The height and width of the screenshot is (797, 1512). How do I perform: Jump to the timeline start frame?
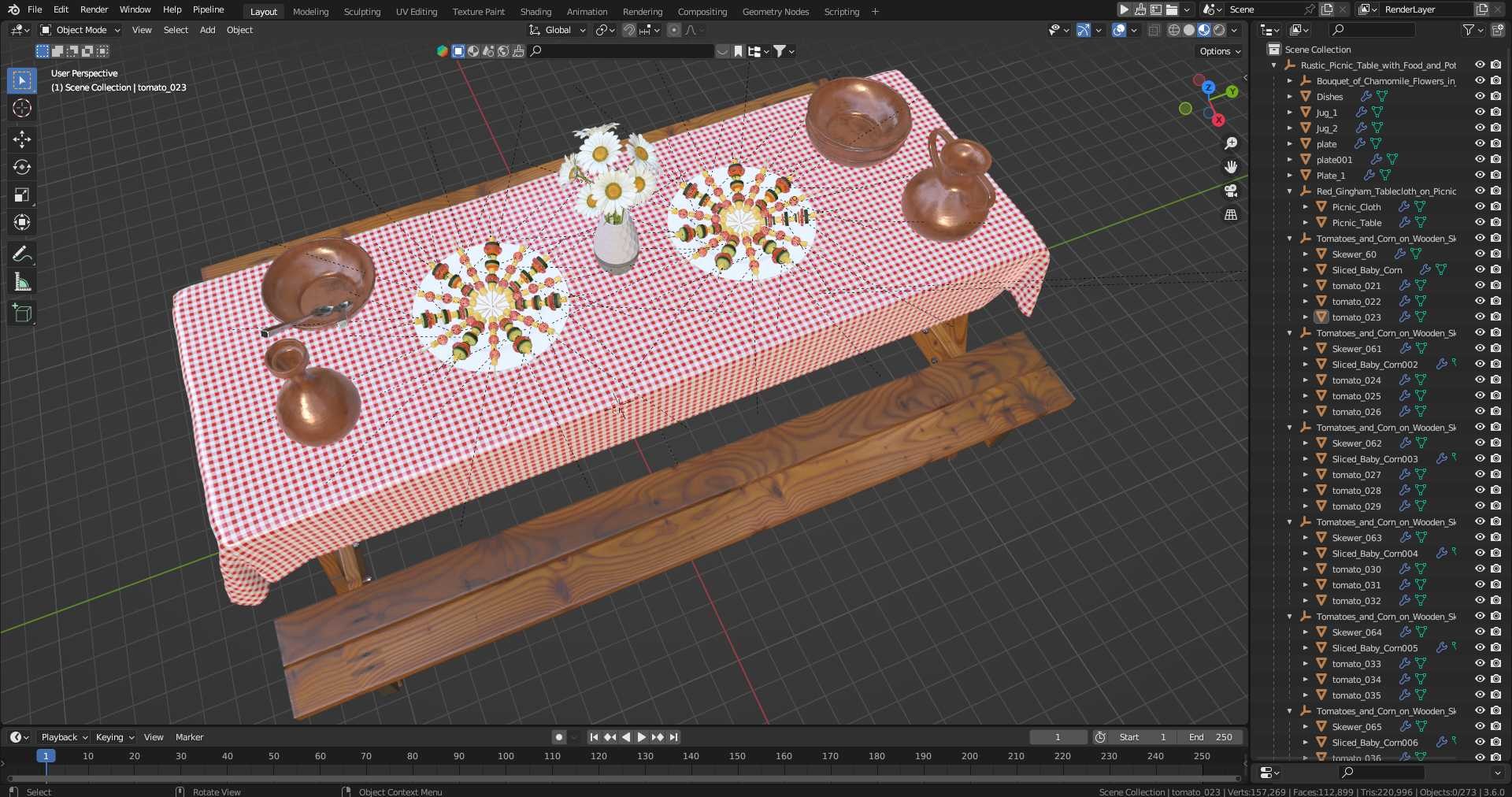tap(594, 737)
